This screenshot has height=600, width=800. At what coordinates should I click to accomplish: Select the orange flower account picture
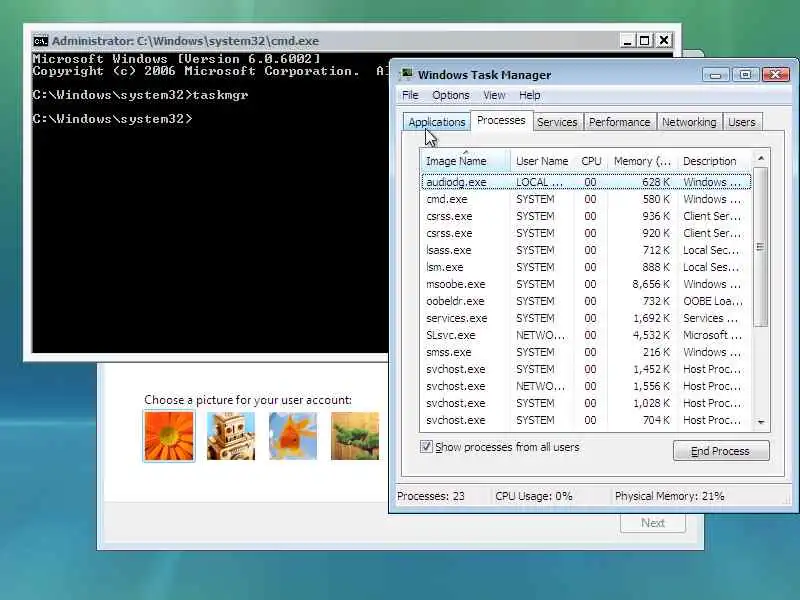coord(169,436)
